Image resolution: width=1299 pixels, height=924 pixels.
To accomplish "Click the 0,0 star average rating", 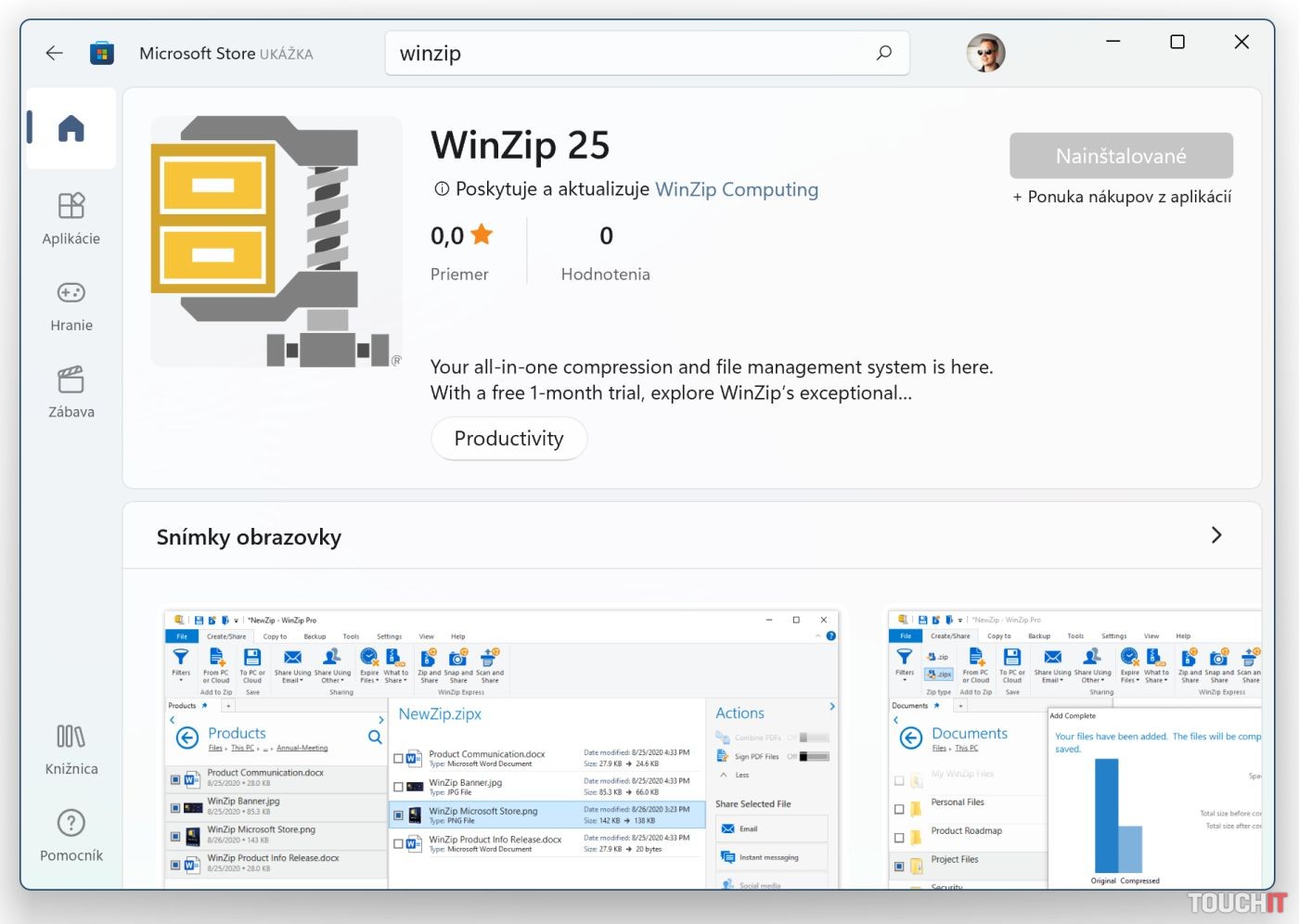I will click(x=461, y=237).
